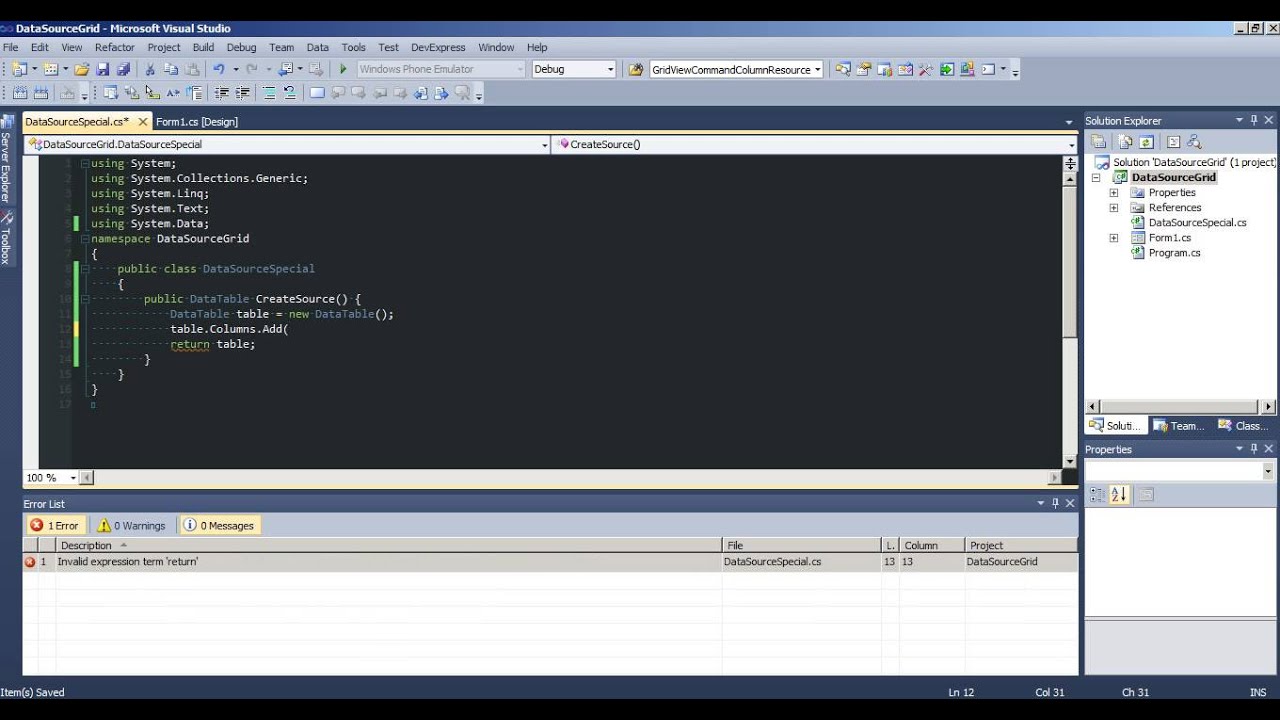Switch to the Team Explorer bottom tab
This screenshot has width=1280, height=720.
click(x=1178, y=425)
